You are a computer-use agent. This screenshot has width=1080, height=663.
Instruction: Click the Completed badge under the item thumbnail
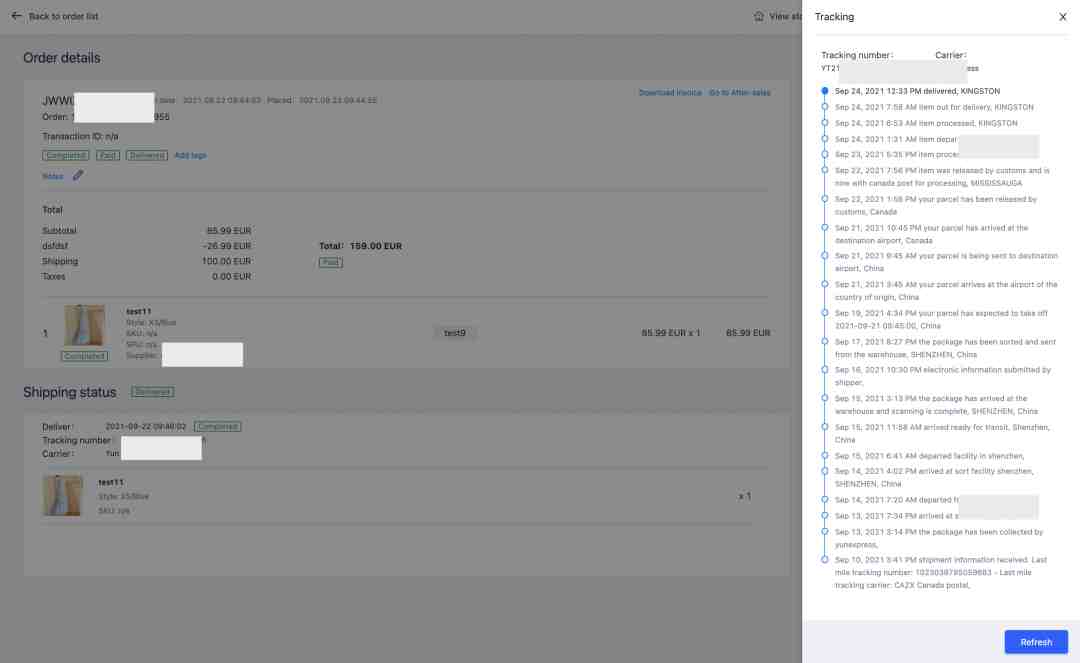click(84, 356)
